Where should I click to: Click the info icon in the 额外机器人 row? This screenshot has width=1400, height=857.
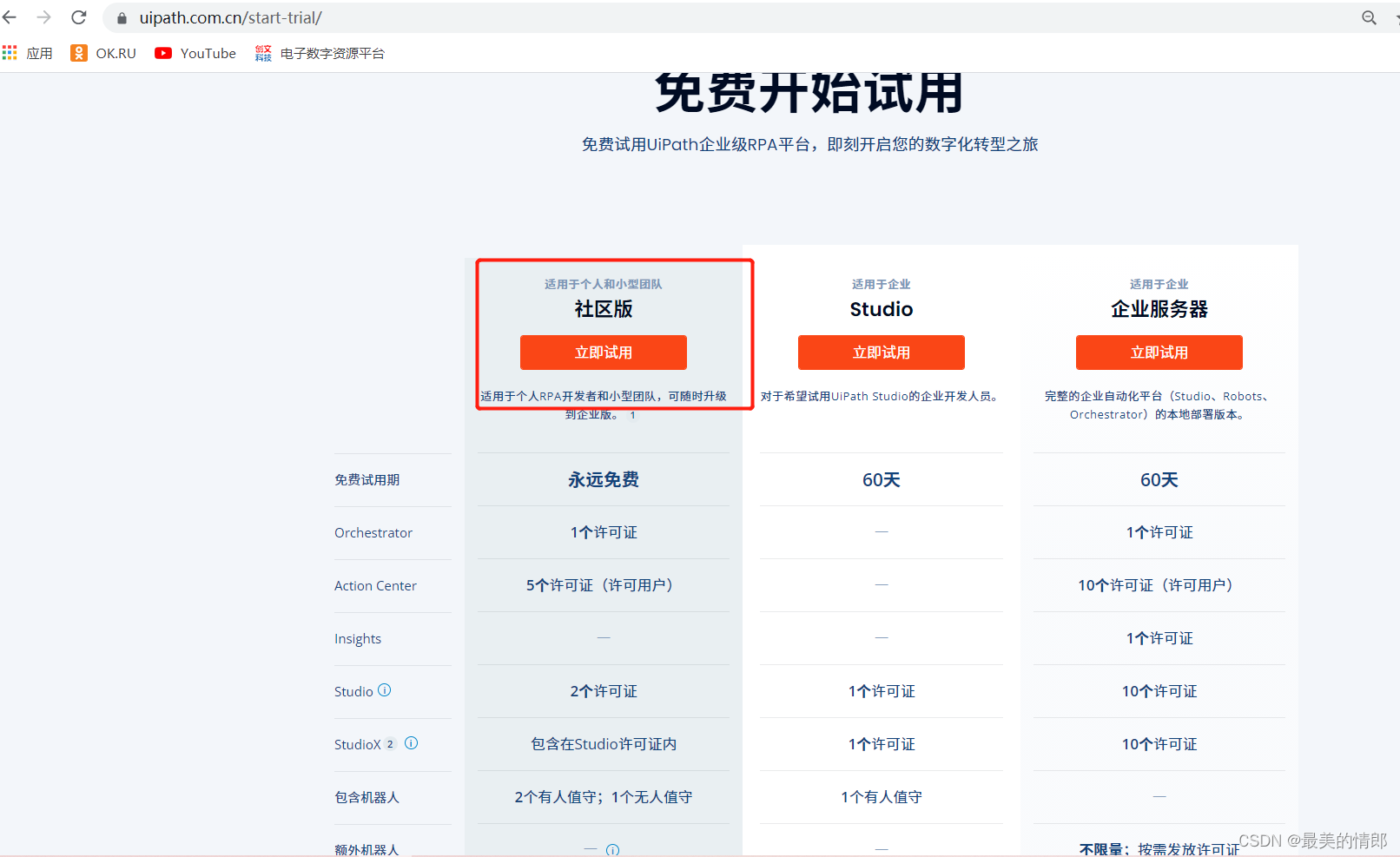[613, 850]
